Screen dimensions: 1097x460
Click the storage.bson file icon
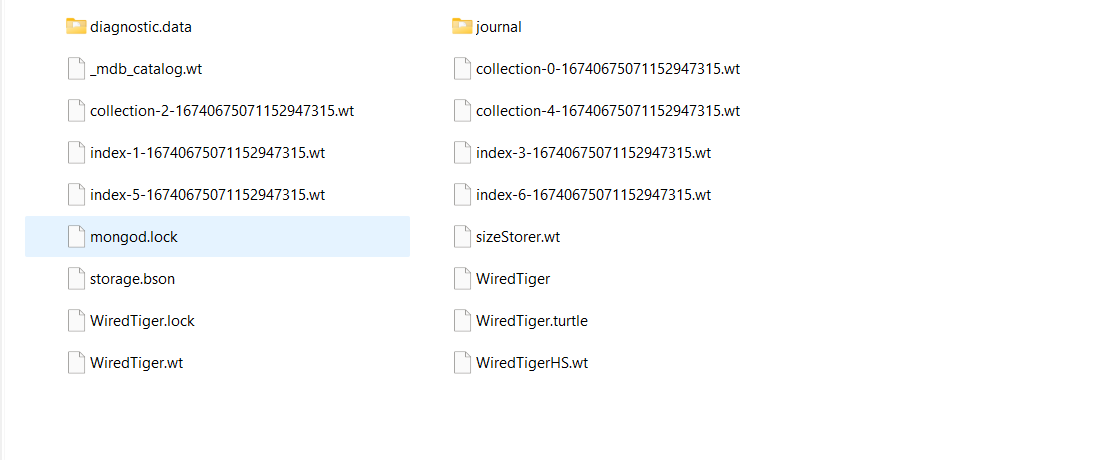(x=76, y=279)
